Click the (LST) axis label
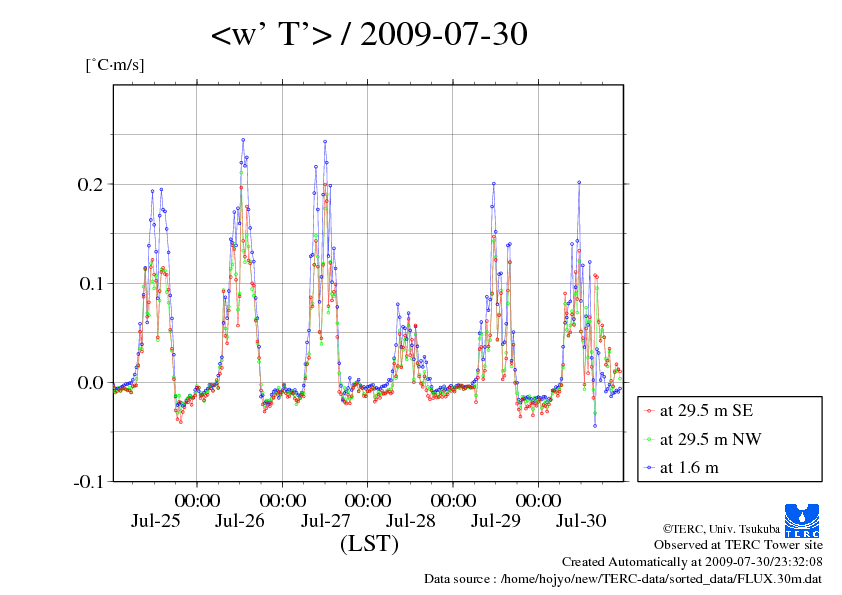The height and width of the screenshot is (595, 842). pyautogui.click(x=369, y=543)
